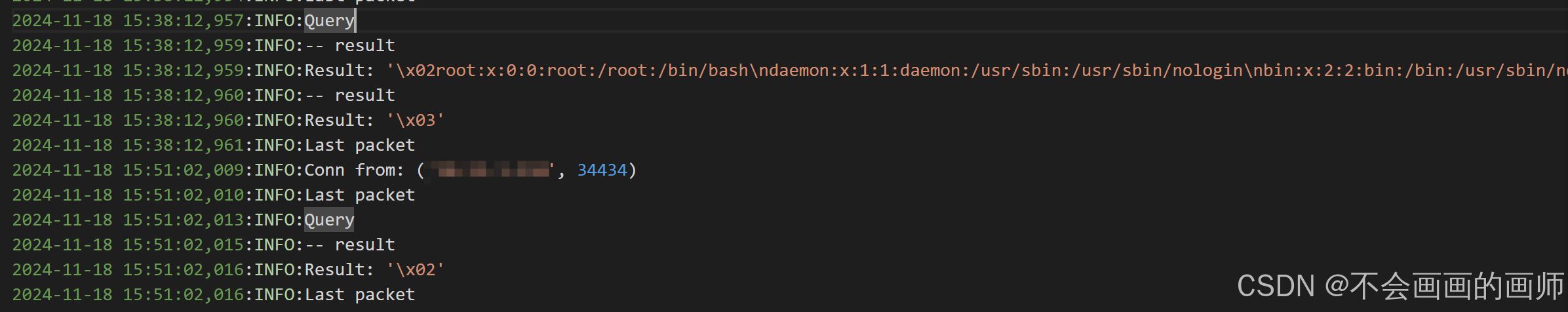Click the 'Result:' label at 15:38:12,960
The image size is (1568, 312).
click(x=339, y=120)
